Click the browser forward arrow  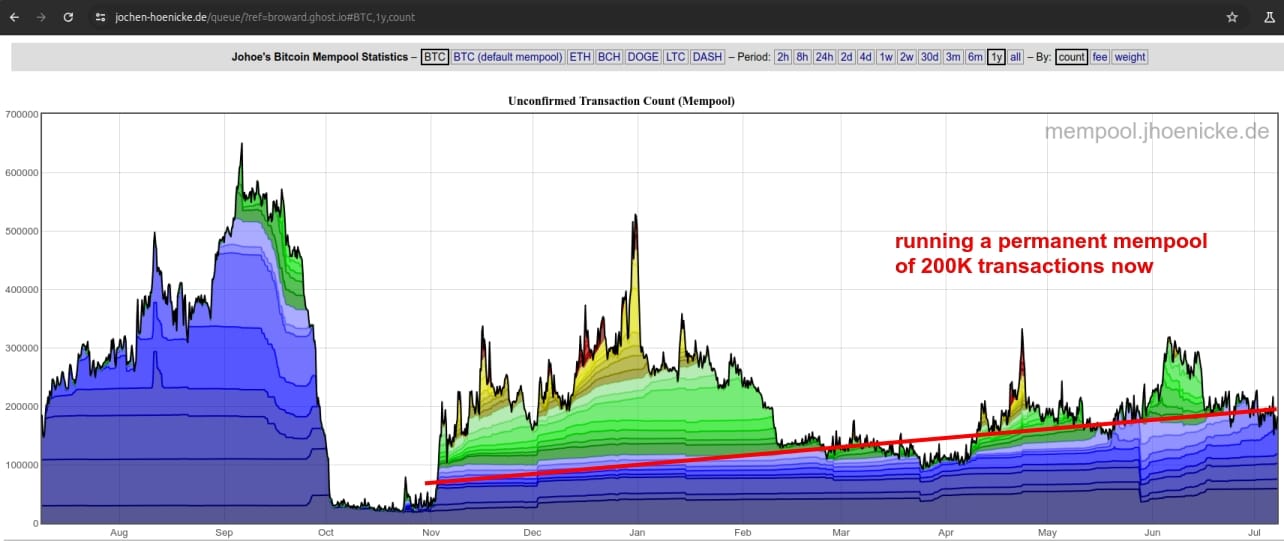pyautogui.click(x=41, y=17)
